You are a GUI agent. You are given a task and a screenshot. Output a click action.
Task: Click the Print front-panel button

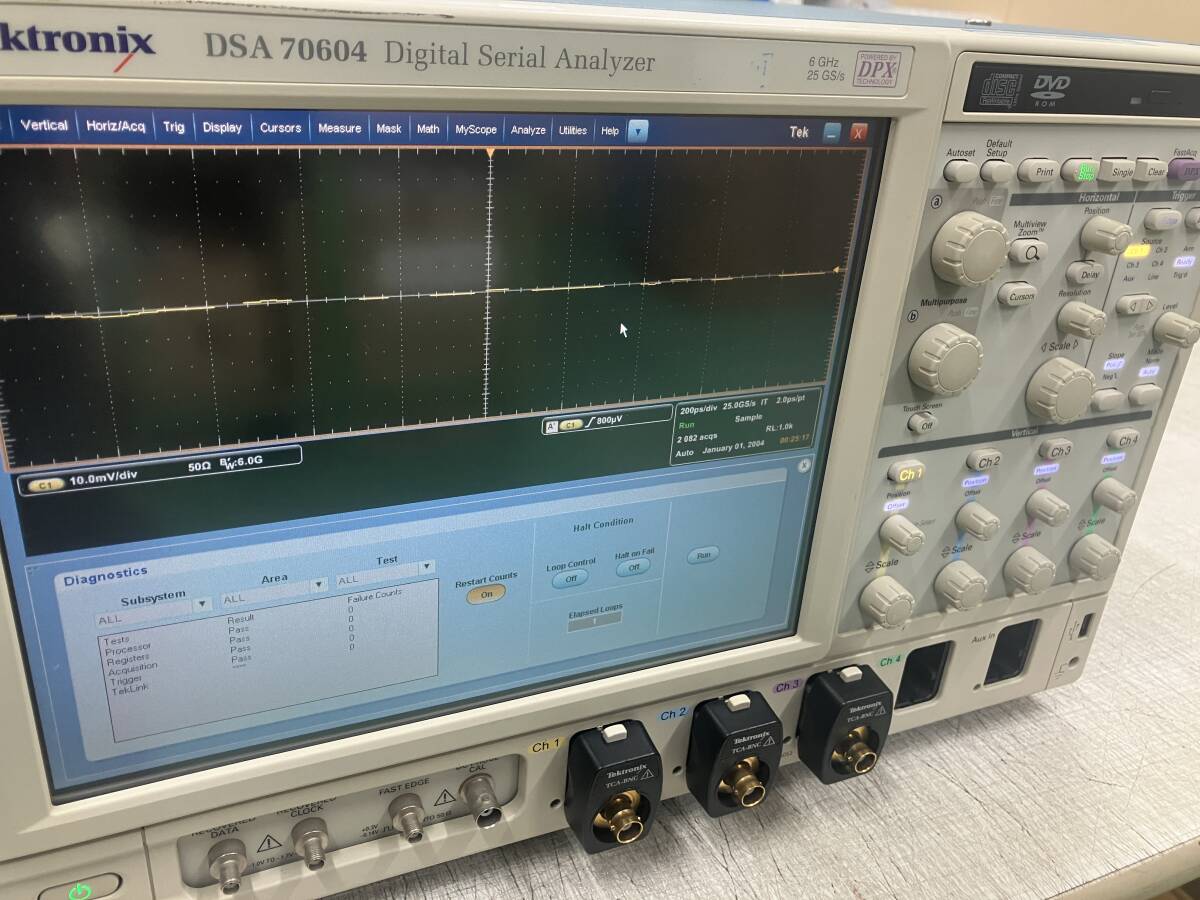[x=1038, y=170]
